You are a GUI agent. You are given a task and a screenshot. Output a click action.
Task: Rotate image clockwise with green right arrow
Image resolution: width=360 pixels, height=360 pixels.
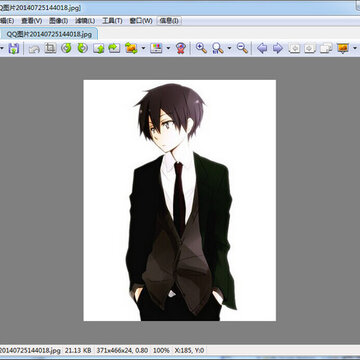pyautogui.click(x=82, y=48)
